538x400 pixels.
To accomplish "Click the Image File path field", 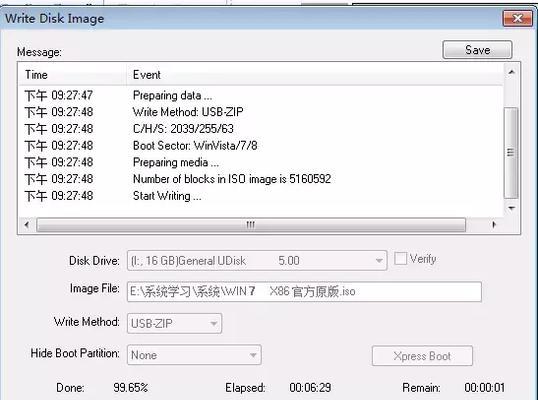I will click(x=304, y=292).
